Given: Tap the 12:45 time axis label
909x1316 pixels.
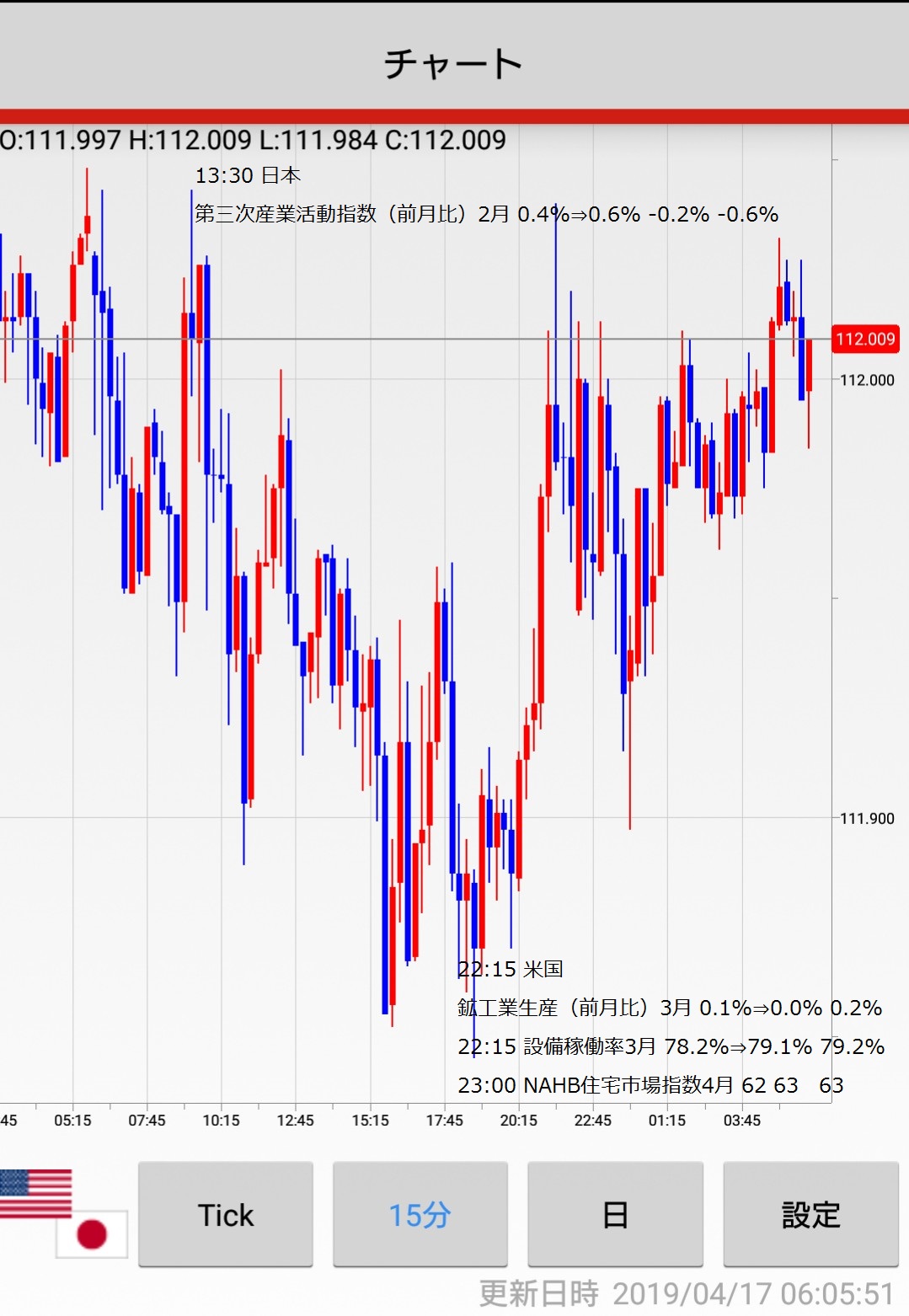Looking at the screenshot, I should point(295,1121).
